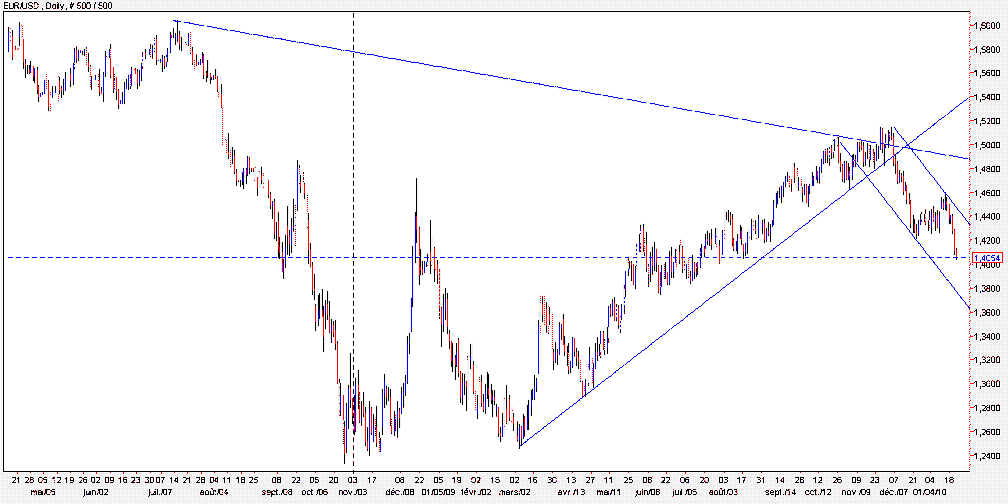Select the "1,5200" price axis label
This screenshot has height=504, width=1008.
click(x=987, y=122)
